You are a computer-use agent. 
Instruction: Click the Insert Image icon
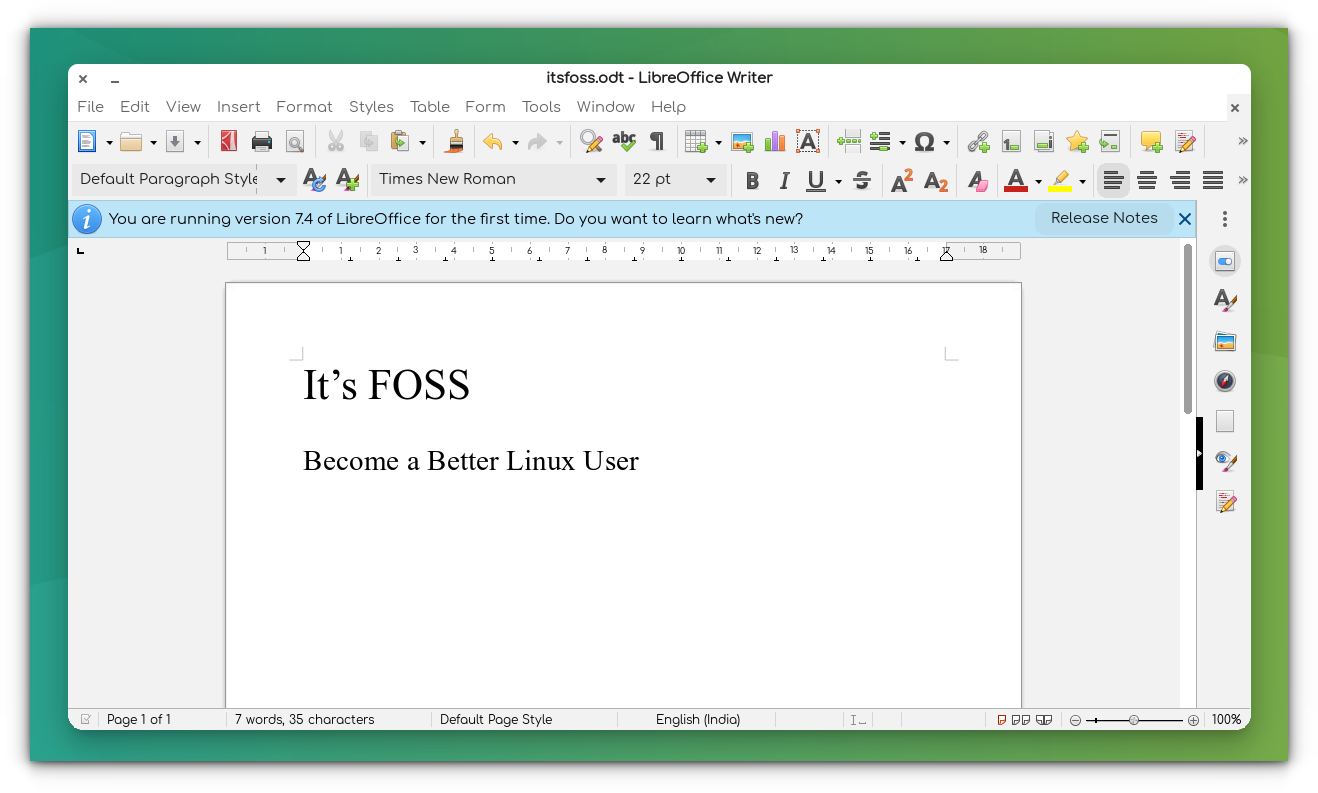click(742, 142)
